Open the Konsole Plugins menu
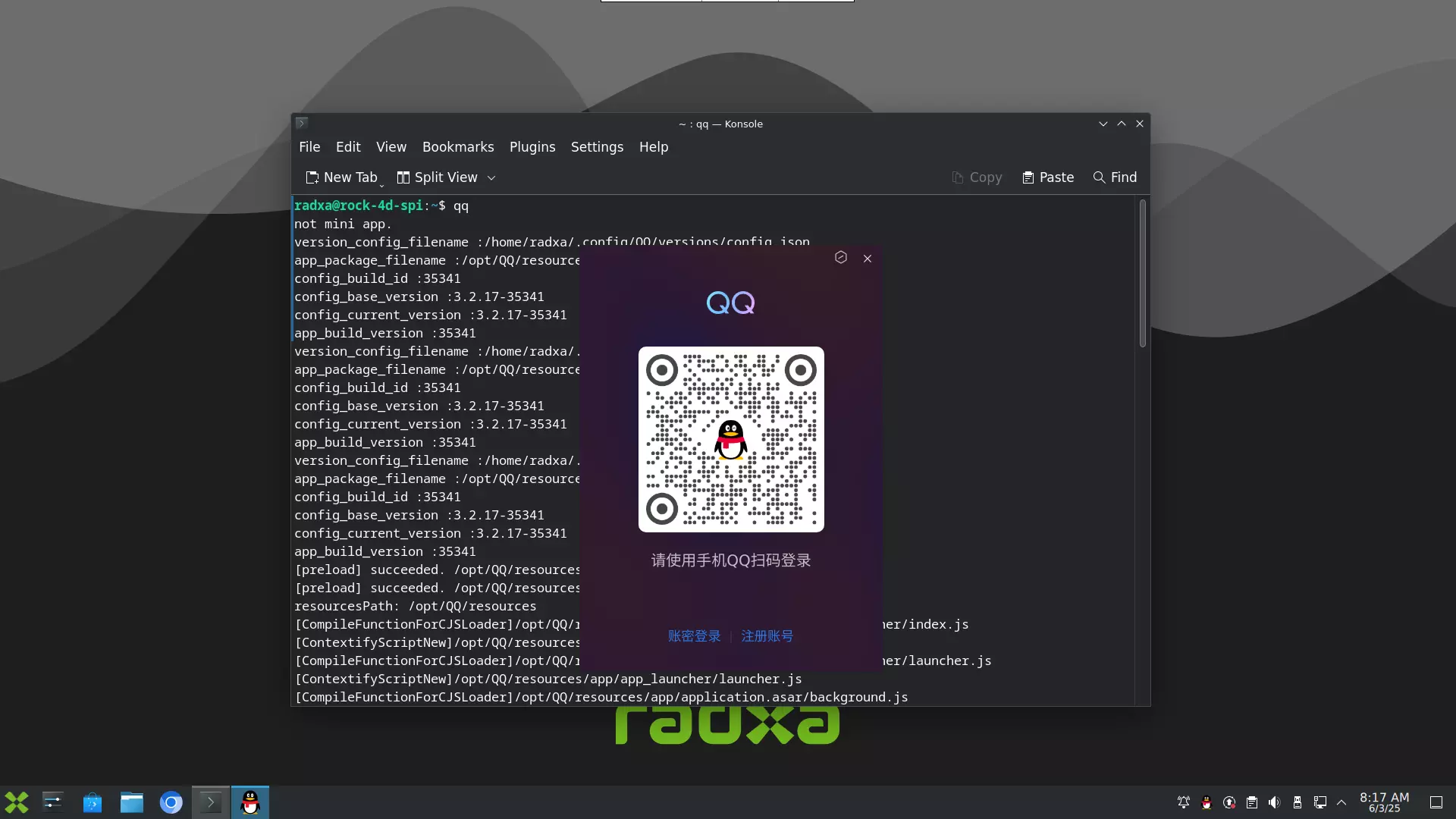This screenshot has width=1456, height=819. (532, 147)
